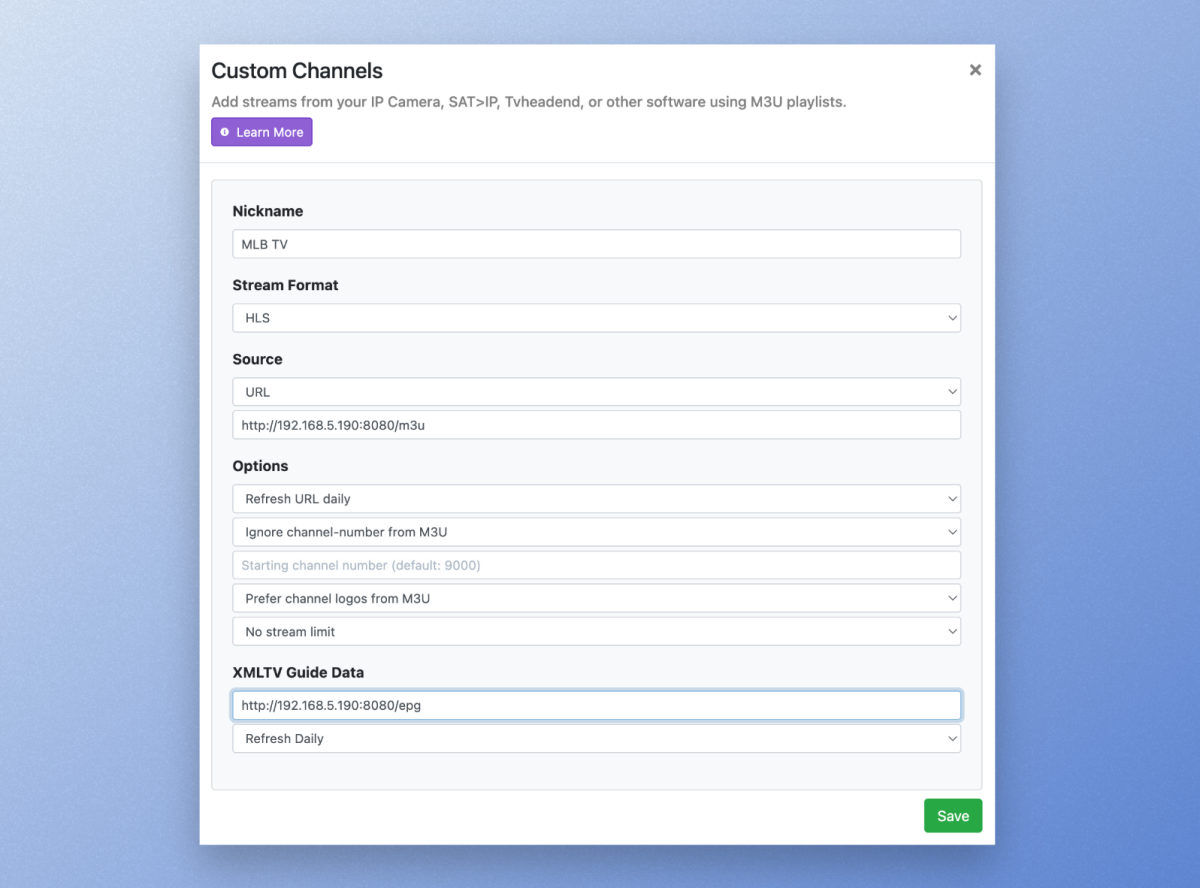Click the Custom Channels dialog title
The height and width of the screenshot is (888, 1200).
[297, 71]
